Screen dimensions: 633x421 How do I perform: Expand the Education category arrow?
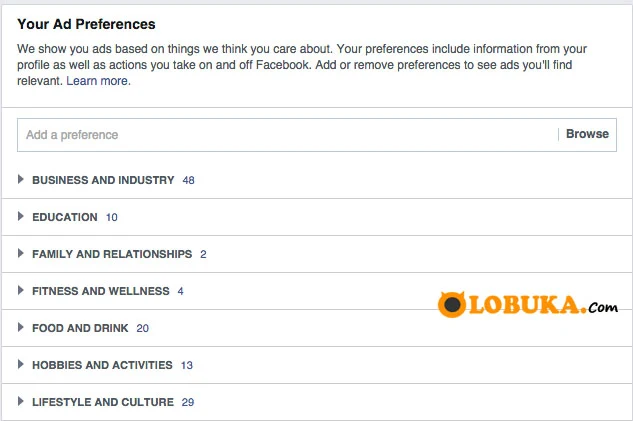coord(21,217)
